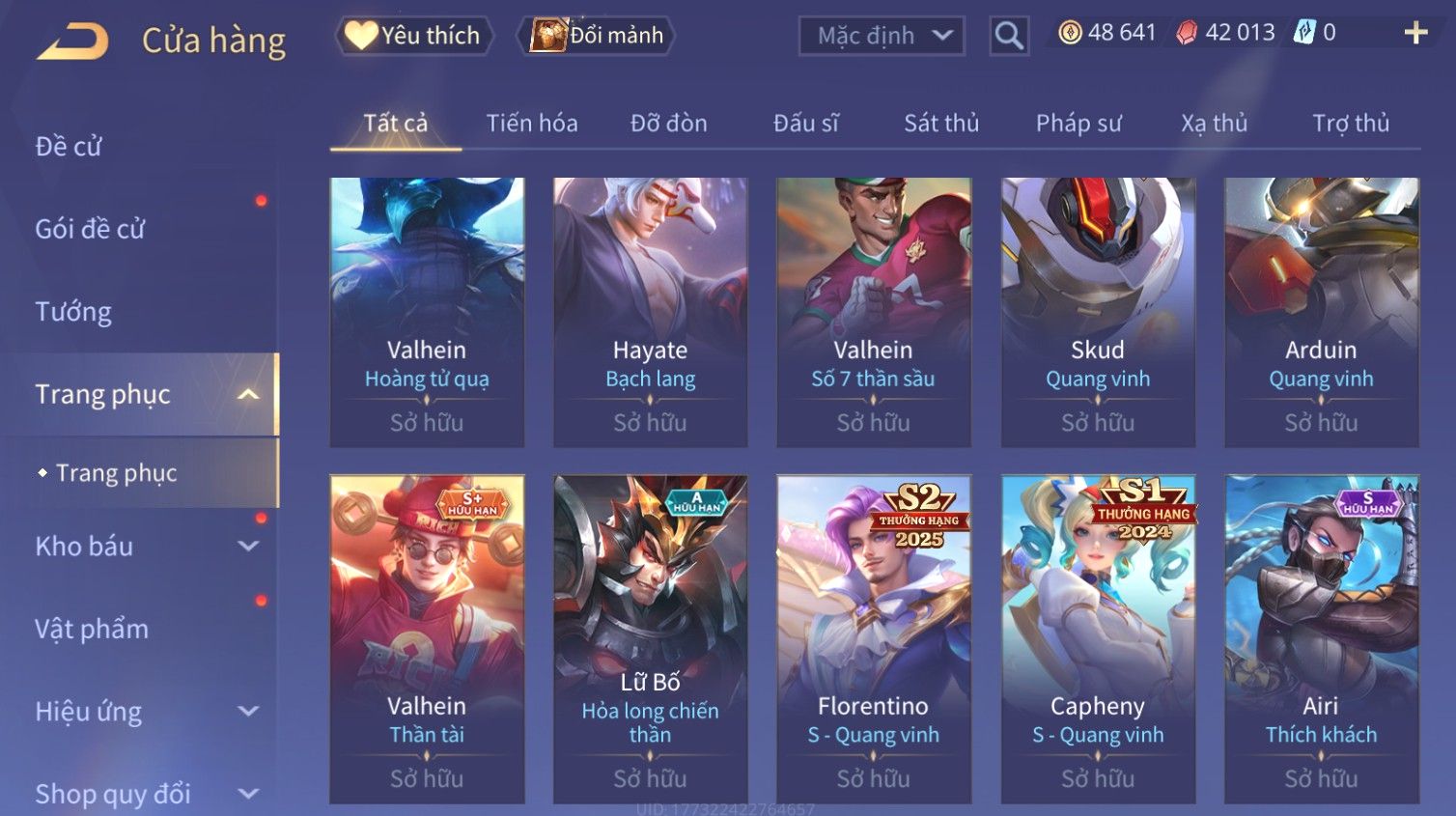
Task: Tap the red ruby currency icon
Action: (1187, 33)
